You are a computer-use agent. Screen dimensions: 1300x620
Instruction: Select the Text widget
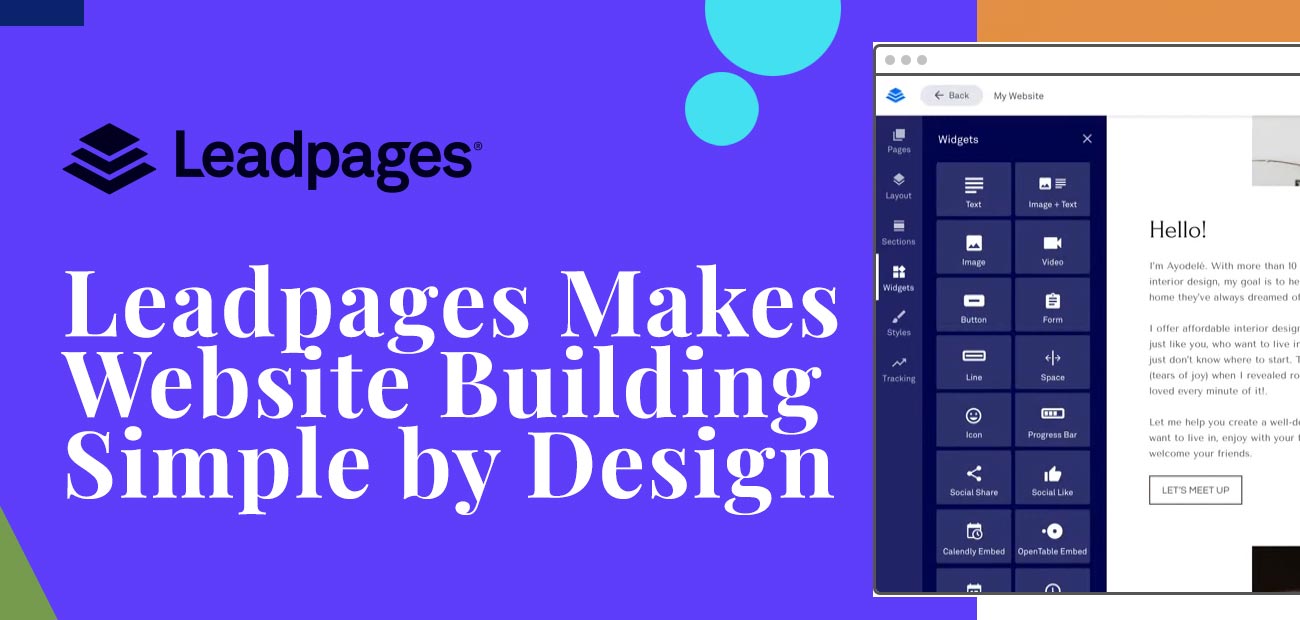(973, 189)
